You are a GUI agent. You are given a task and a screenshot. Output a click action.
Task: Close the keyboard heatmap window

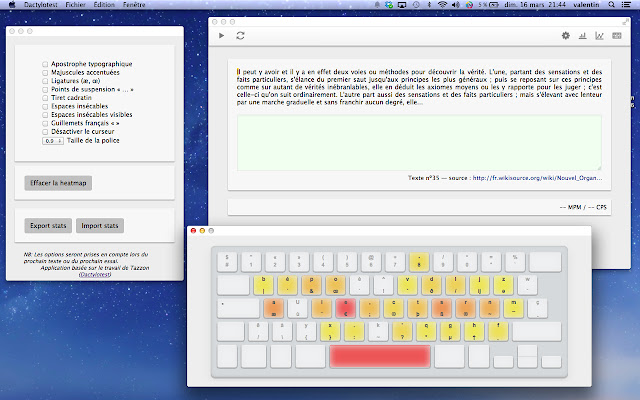pos(193,231)
